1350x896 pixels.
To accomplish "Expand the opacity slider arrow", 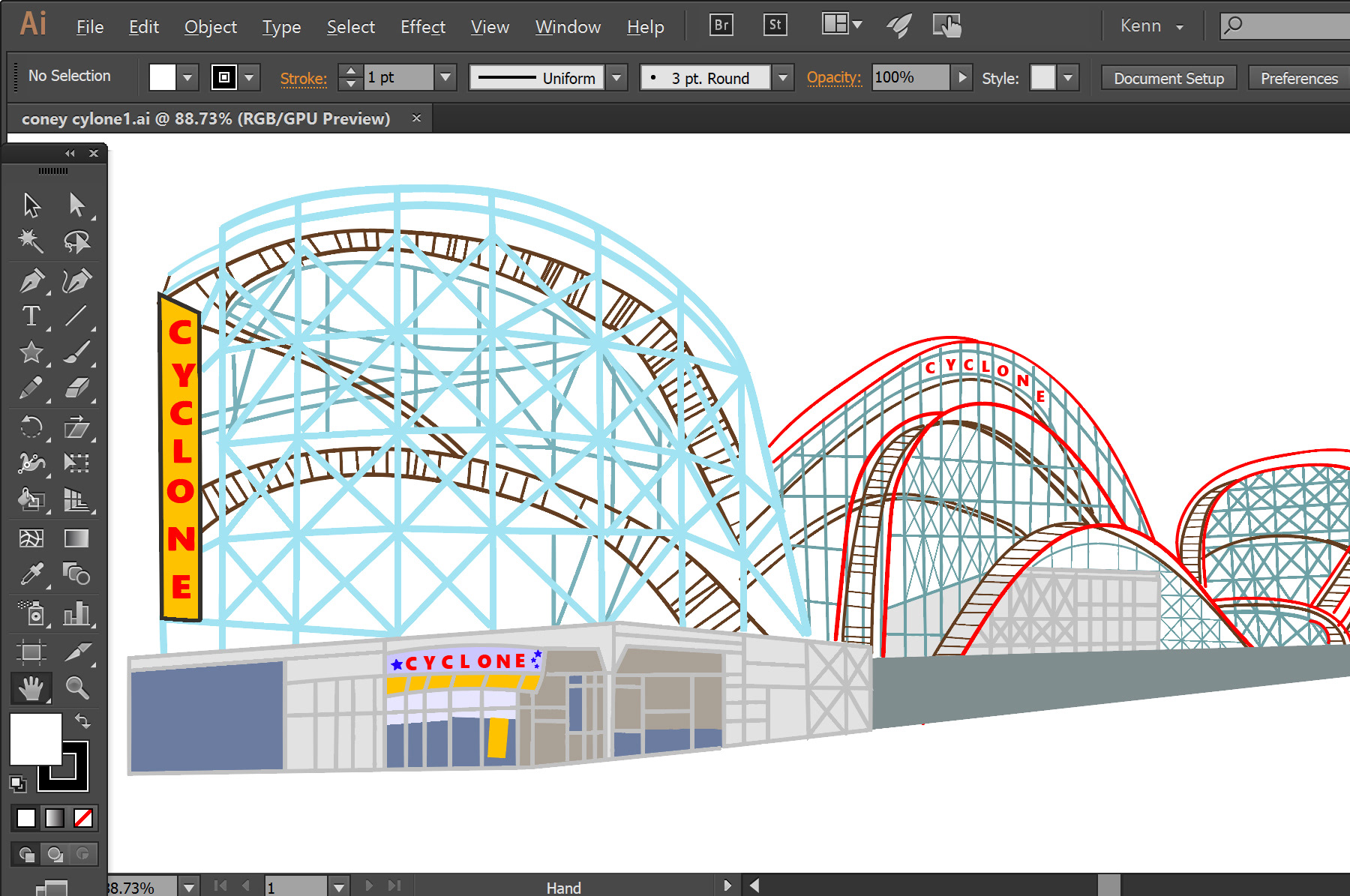I will coord(961,77).
